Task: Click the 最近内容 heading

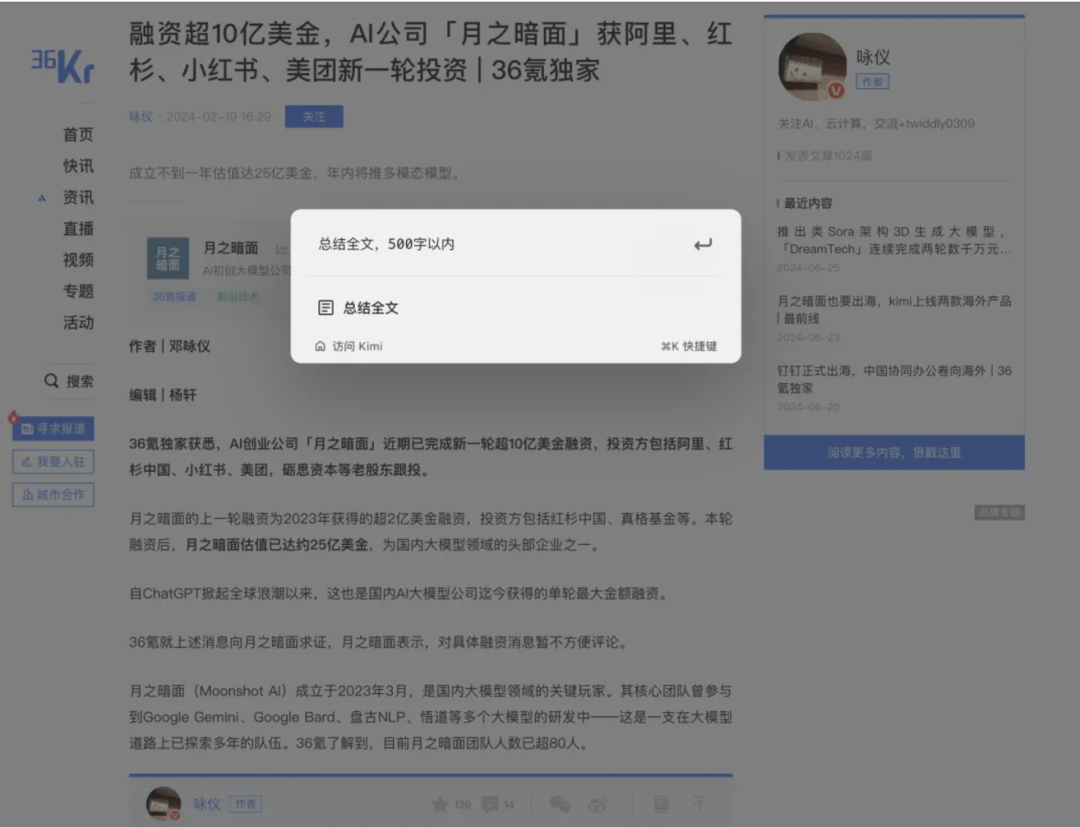Action: [808, 203]
